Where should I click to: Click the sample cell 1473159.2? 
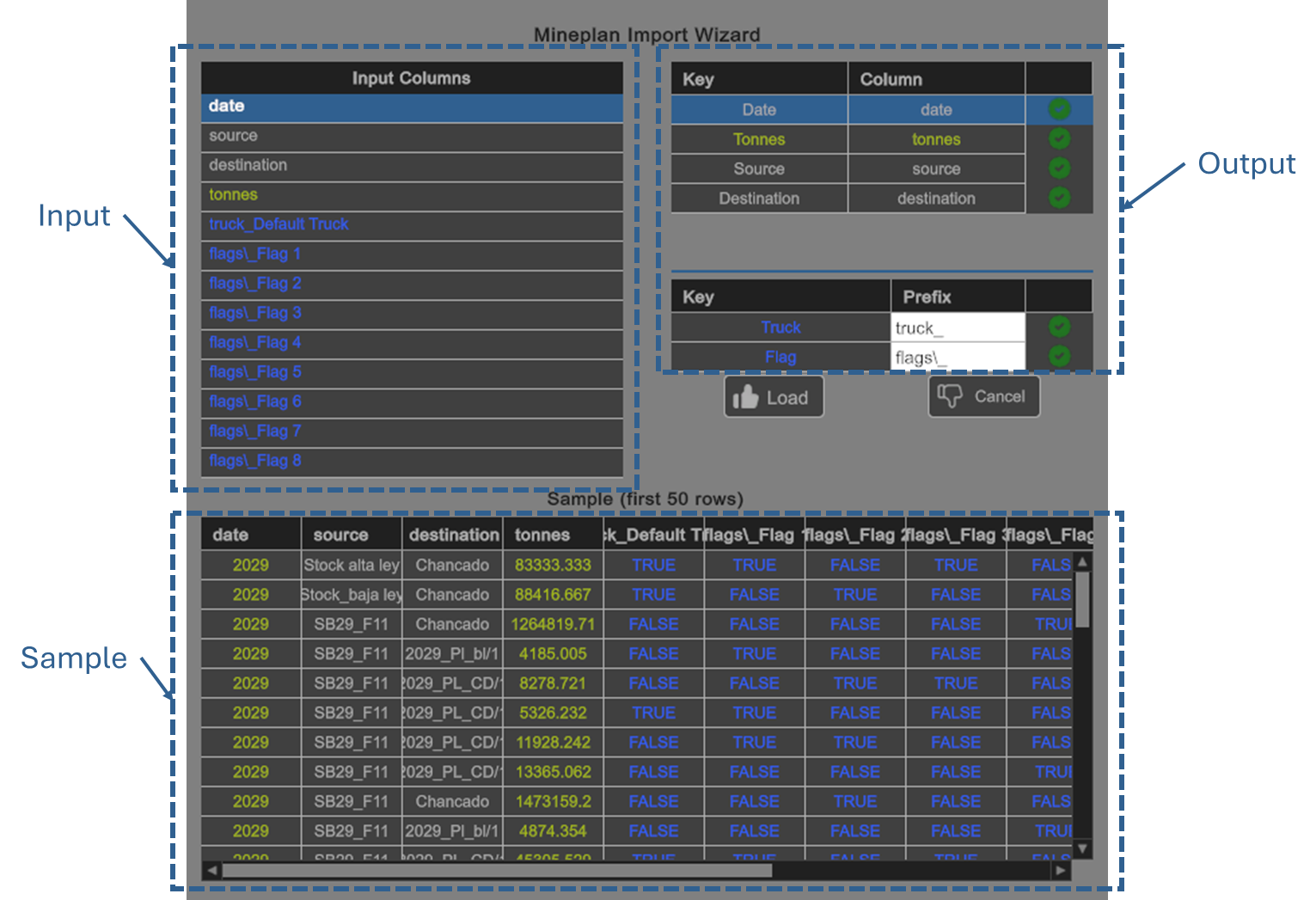pyautogui.click(x=553, y=802)
